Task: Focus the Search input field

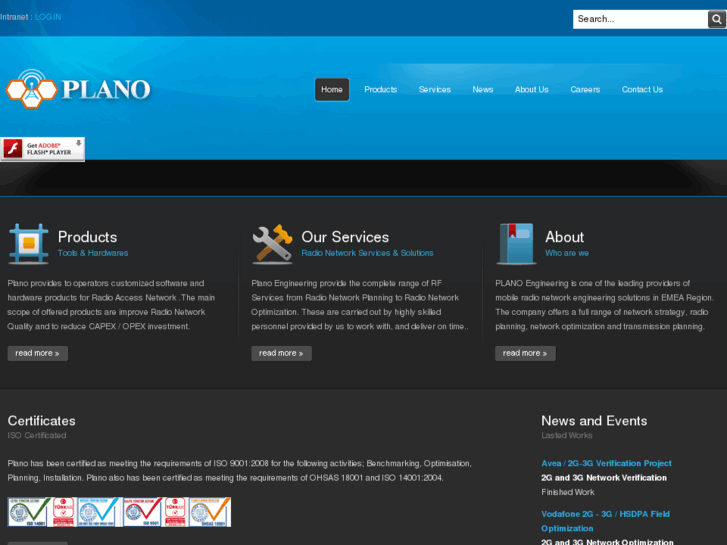Action: click(640, 19)
